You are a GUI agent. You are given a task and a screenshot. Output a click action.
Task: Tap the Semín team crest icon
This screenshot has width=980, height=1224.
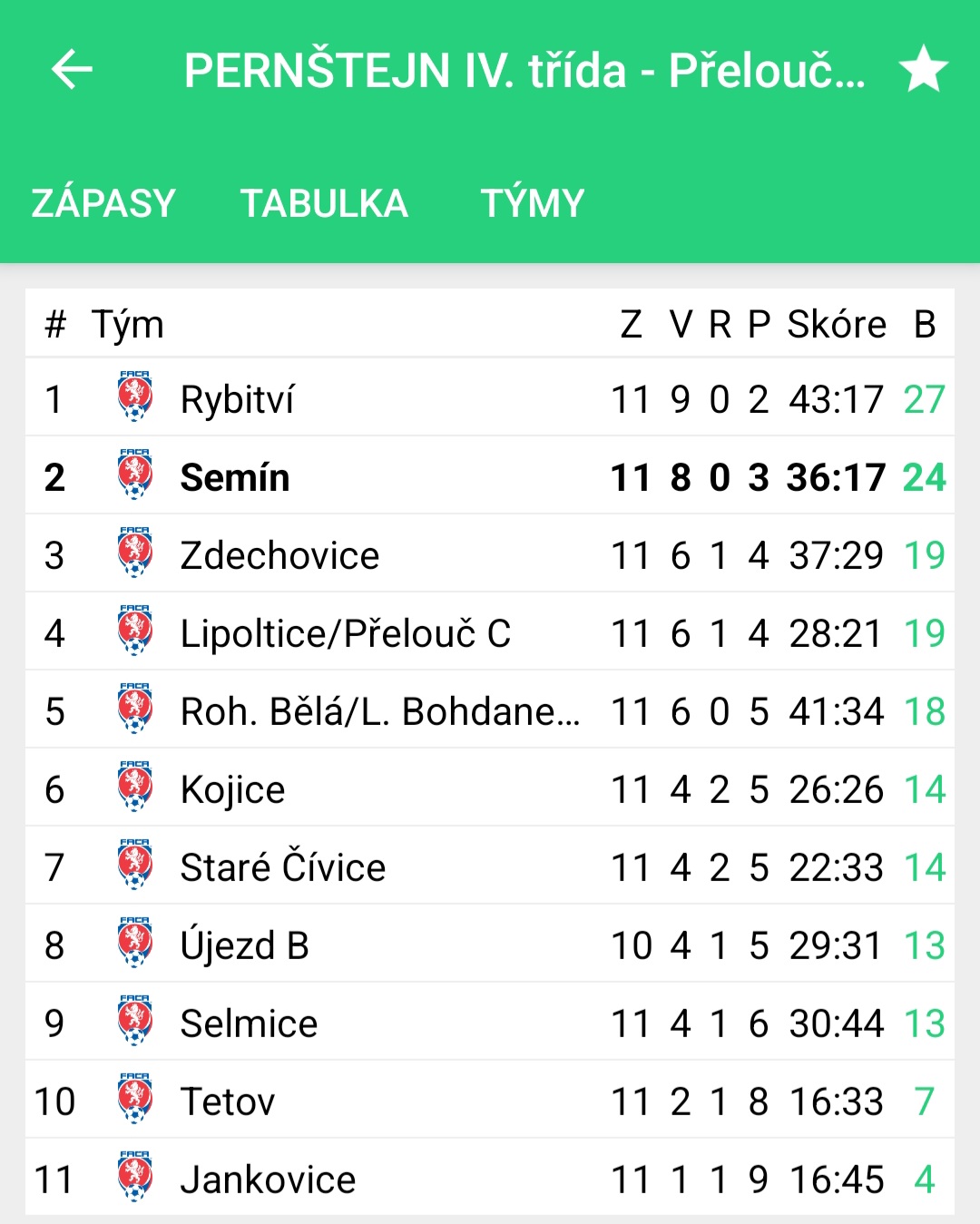click(x=135, y=474)
